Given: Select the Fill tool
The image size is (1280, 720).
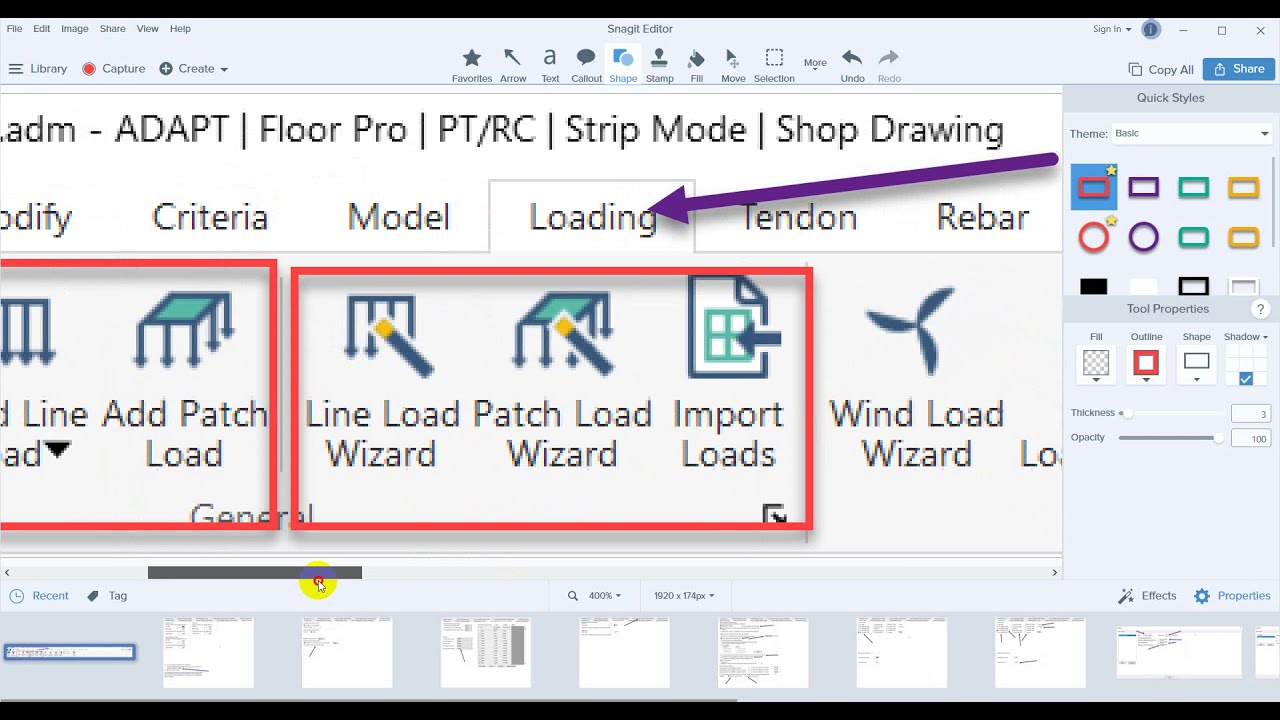Looking at the screenshot, I should pyautogui.click(x=697, y=65).
